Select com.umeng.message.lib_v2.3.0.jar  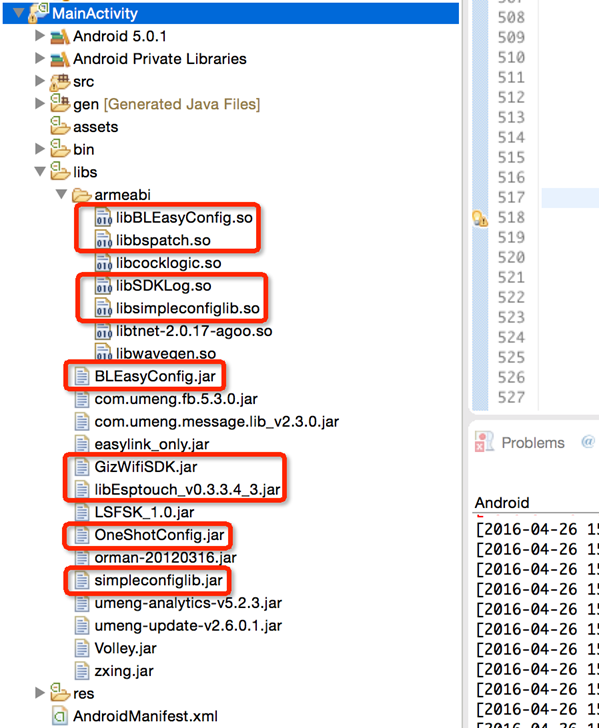click(x=216, y=422)
